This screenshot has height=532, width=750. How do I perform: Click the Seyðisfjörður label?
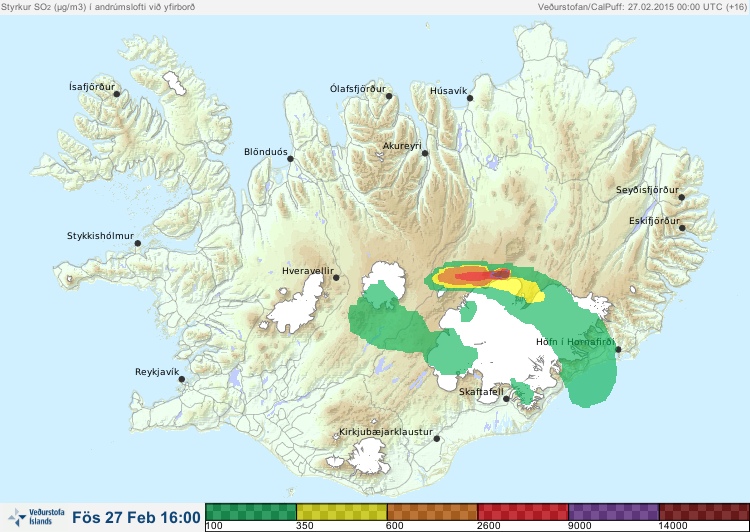pyautogui.click(x=647, y=190)
